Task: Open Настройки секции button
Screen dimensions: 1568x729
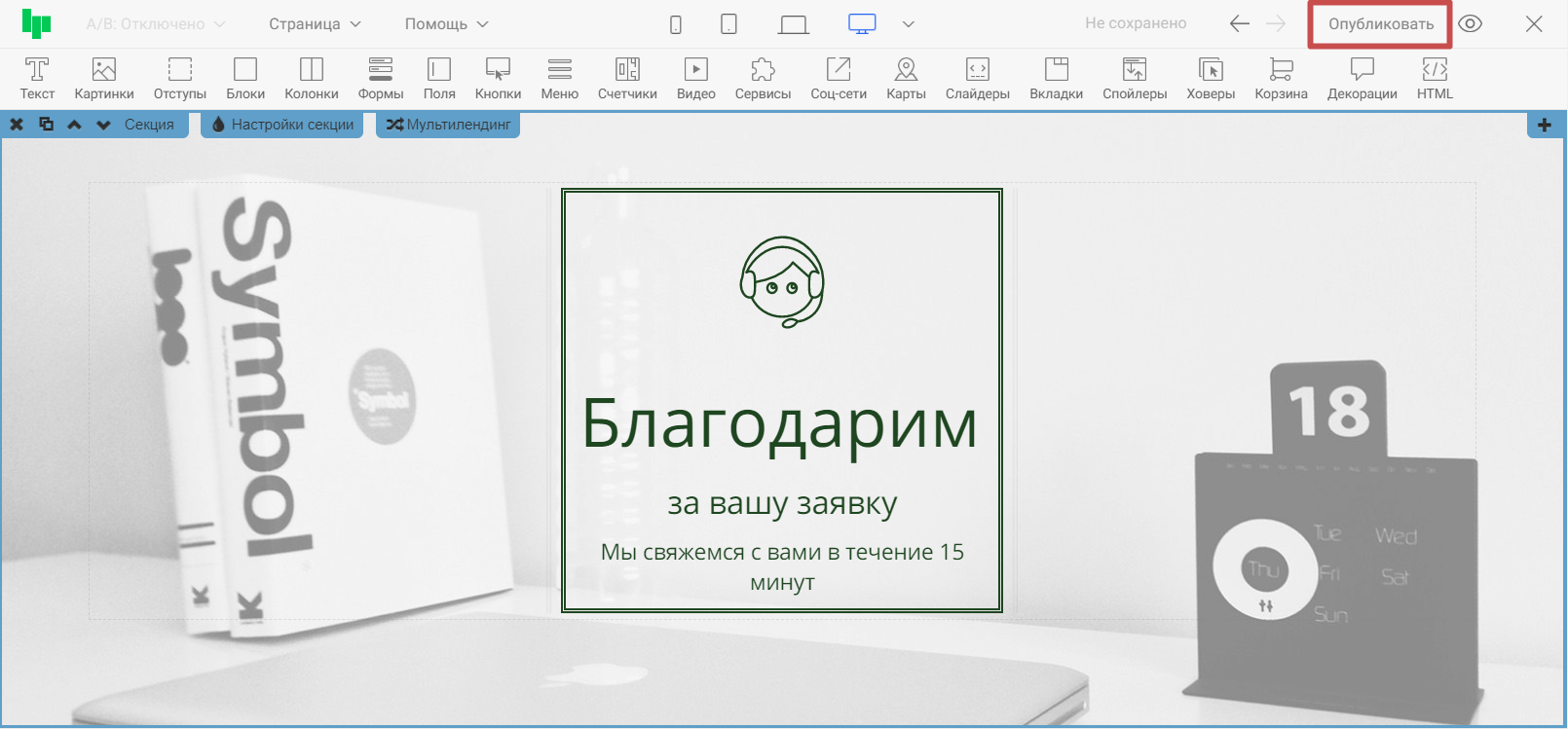Action: coord(282,125)
